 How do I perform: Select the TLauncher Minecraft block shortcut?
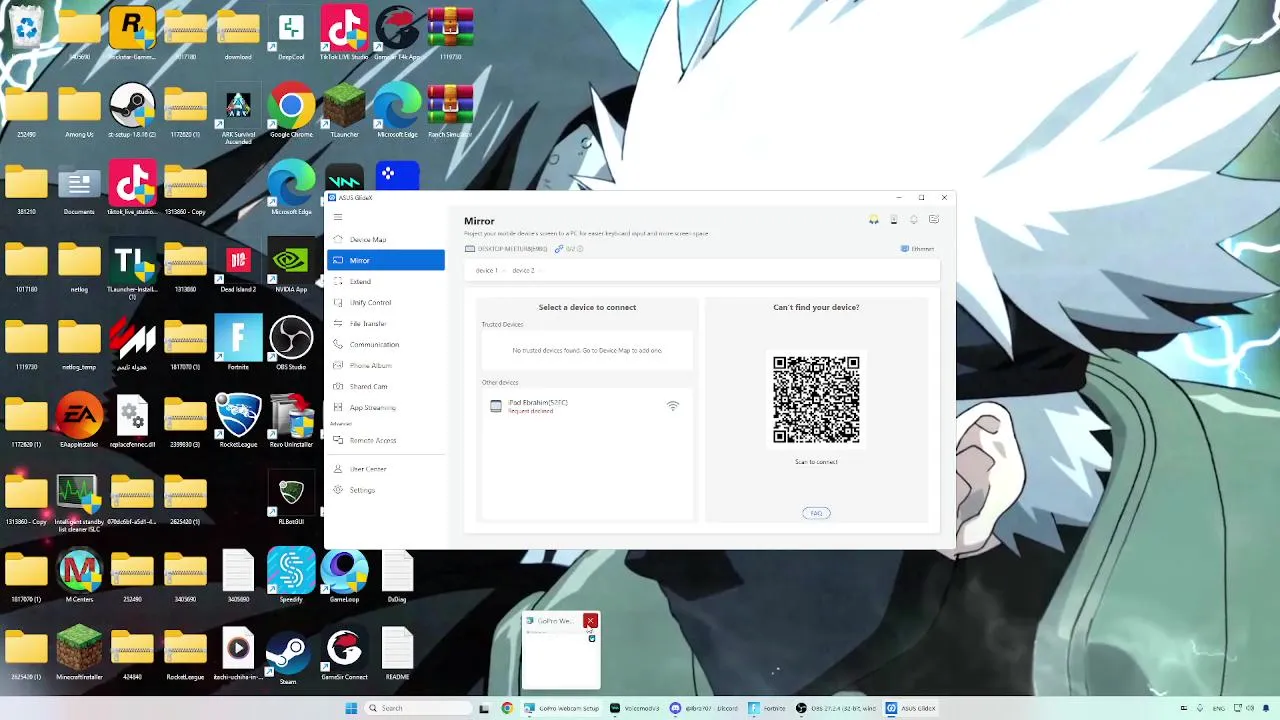tap(344, 110)
